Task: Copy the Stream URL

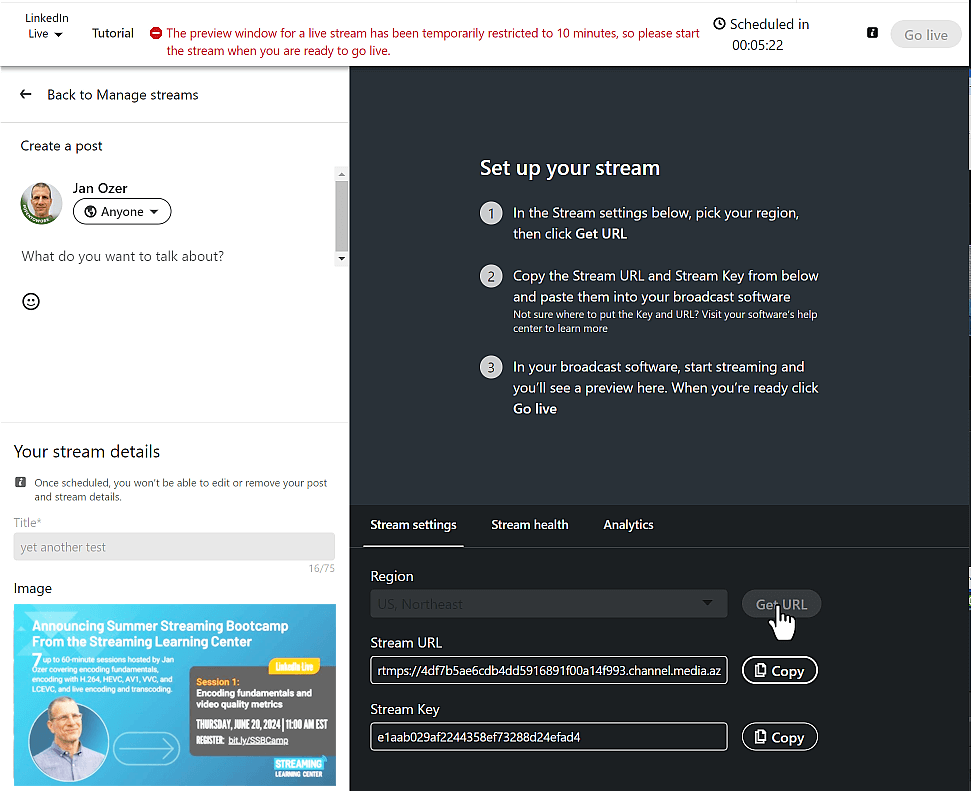Action: point(780,671)
